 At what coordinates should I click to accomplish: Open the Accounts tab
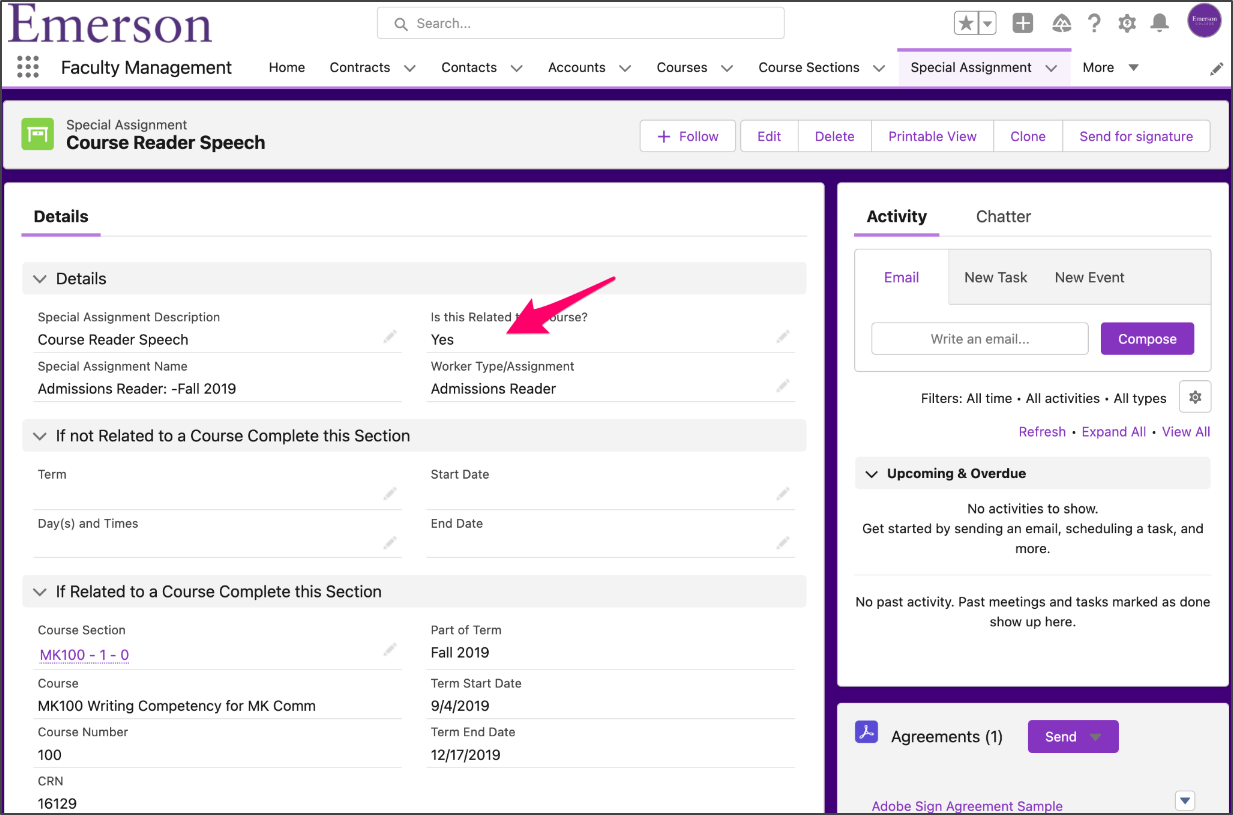pos(577,67)
